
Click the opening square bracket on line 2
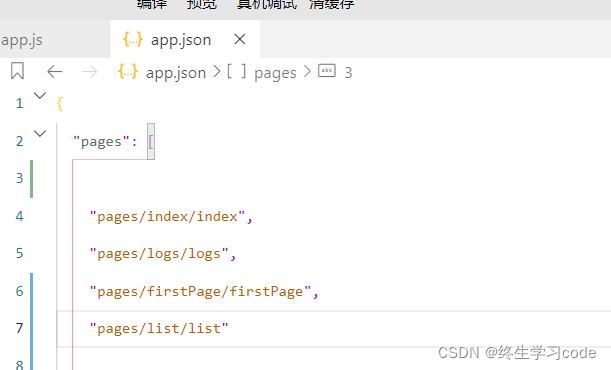coord(151,141)
